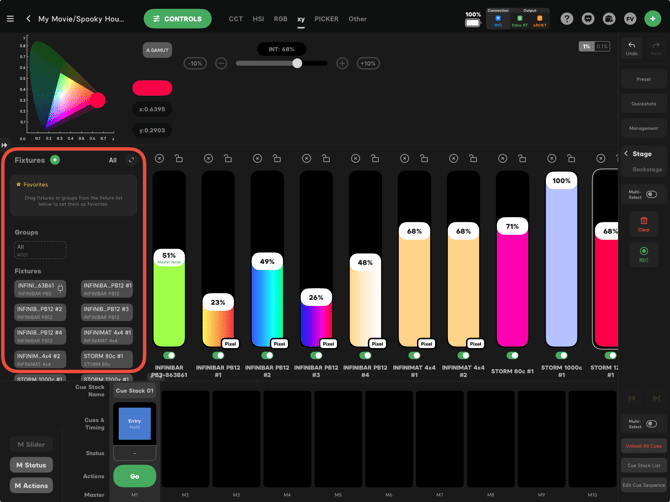Click the y:0.2903 value field
The width and height of the screenshot is (670, 502).
click(x=152, y=130)
